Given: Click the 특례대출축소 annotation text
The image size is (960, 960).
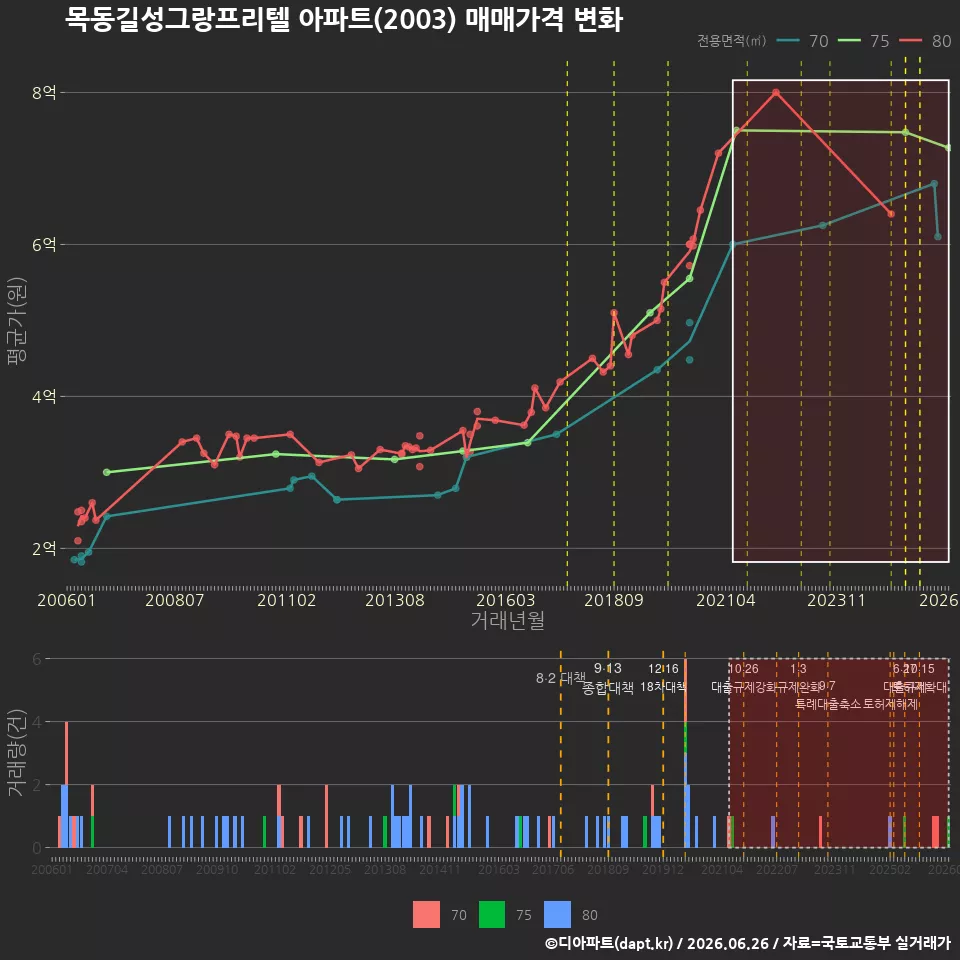Looking at the screenshot, I should 828,704.
